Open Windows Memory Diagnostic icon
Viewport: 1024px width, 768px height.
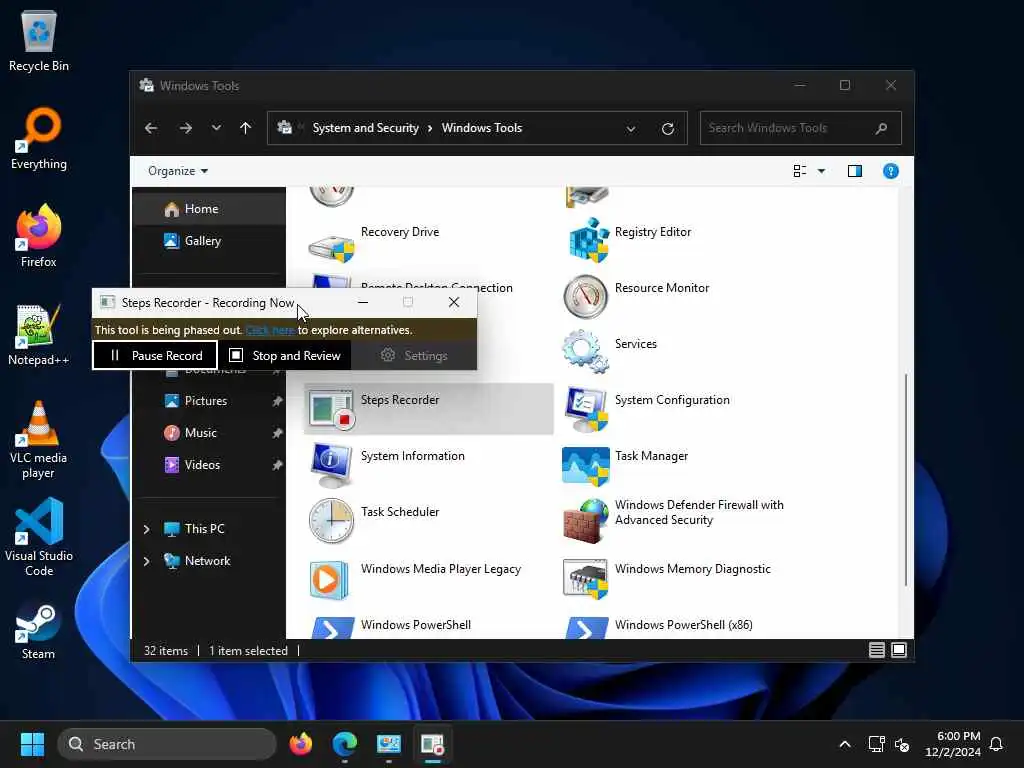(586, 578)
